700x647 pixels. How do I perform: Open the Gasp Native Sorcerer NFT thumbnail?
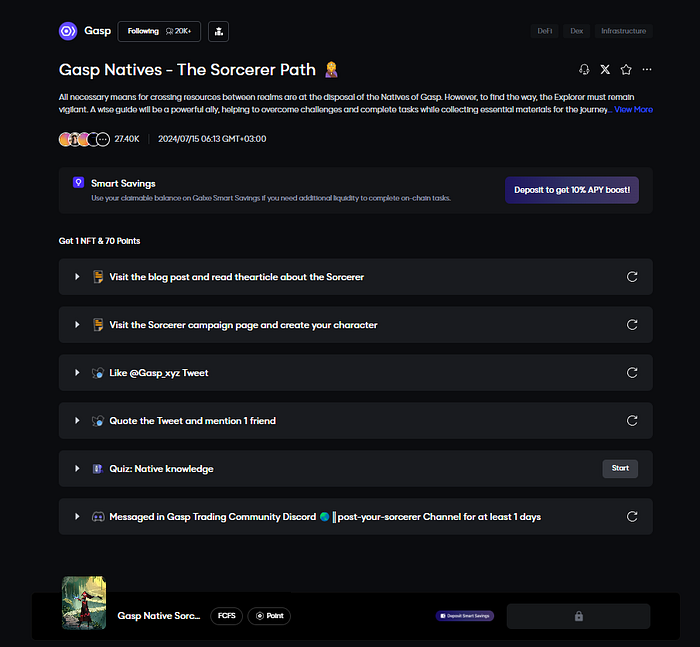coord(84,602)
